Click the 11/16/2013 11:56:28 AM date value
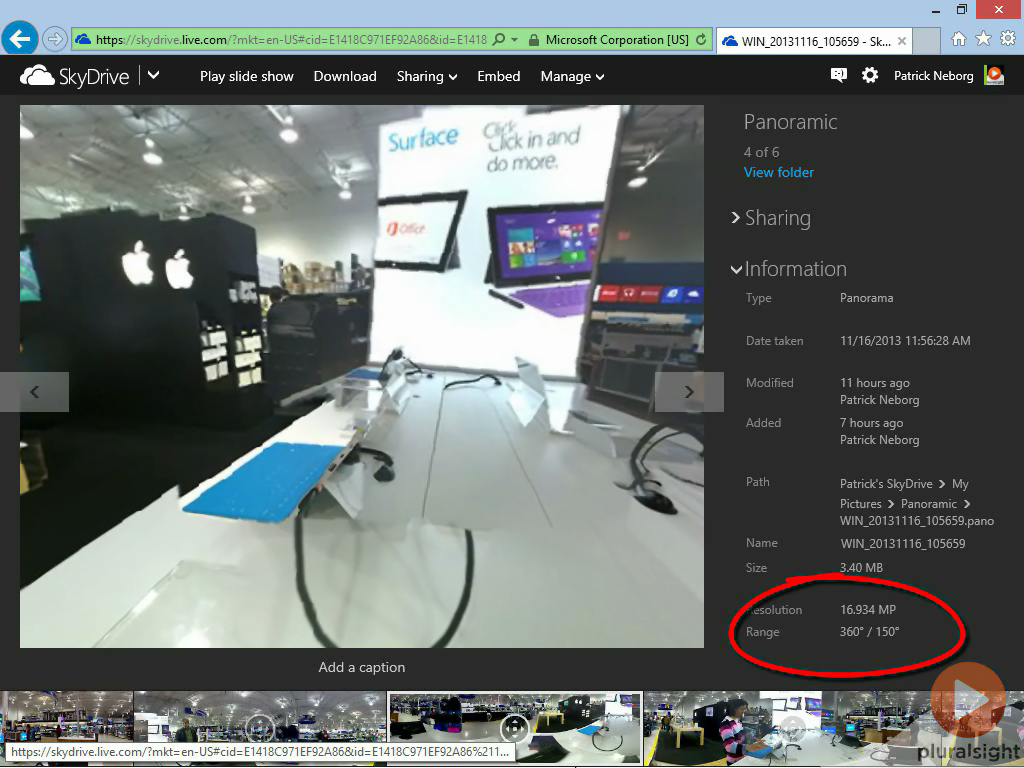Screen dimensions: 1024x768 (905, 341)
